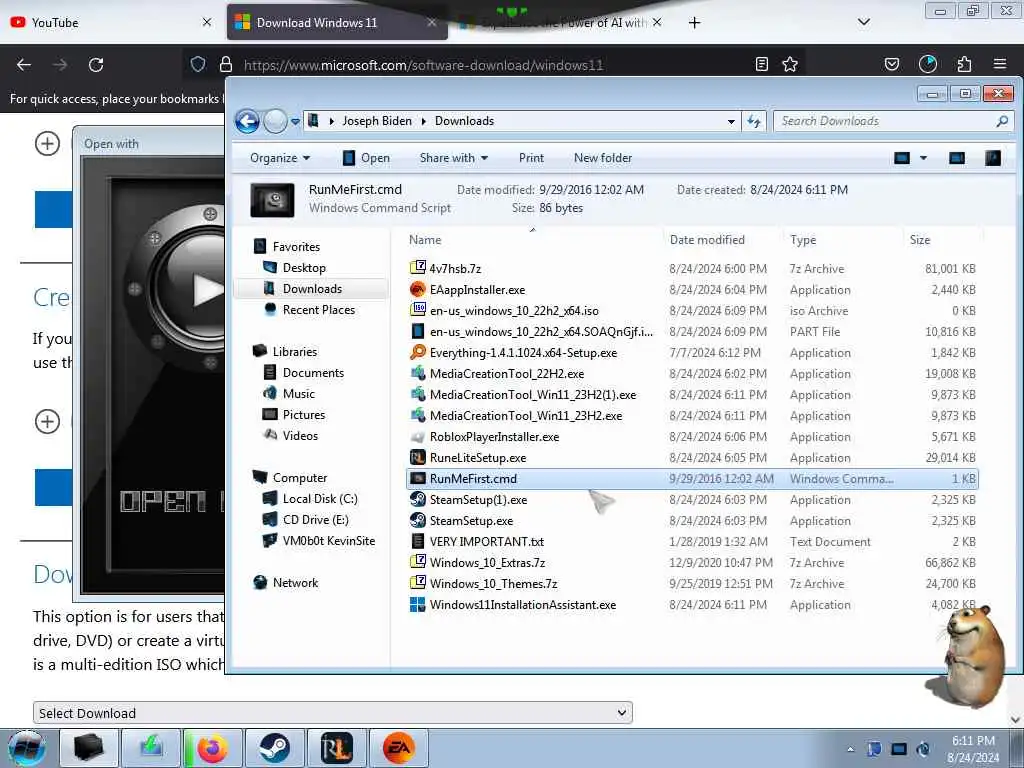This screenshot has height=768, width=1024.
Task: Click Print in Explorer toolbar
Action: point(531,158)
